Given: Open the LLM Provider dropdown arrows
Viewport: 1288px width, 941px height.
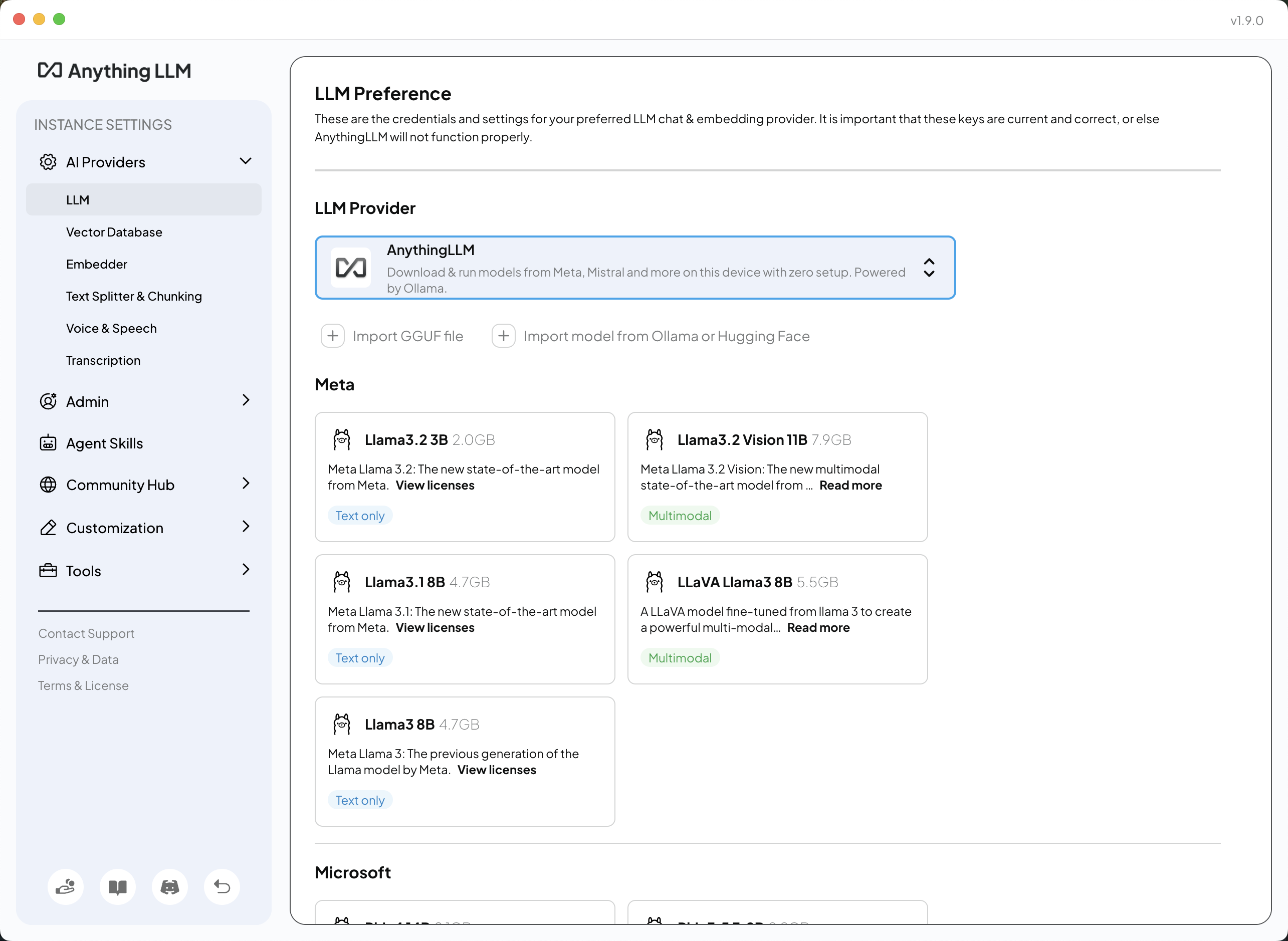Looking at the screenshot, I should (929, 267).
